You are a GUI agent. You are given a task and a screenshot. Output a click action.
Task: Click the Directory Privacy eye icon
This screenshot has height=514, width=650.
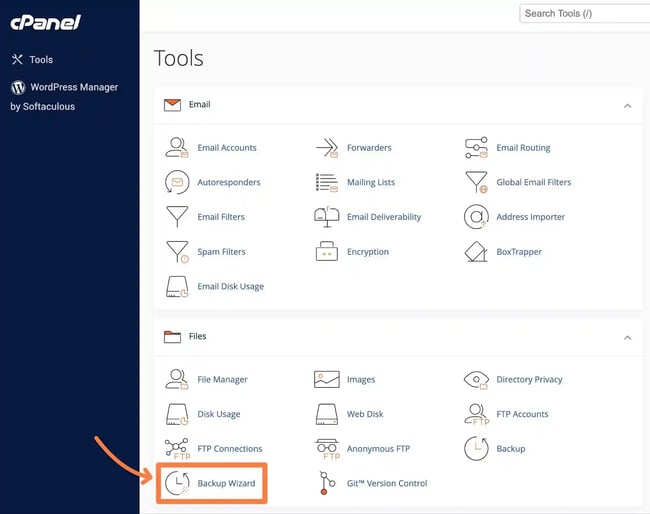pyautogui.click(x=476, y=380)
